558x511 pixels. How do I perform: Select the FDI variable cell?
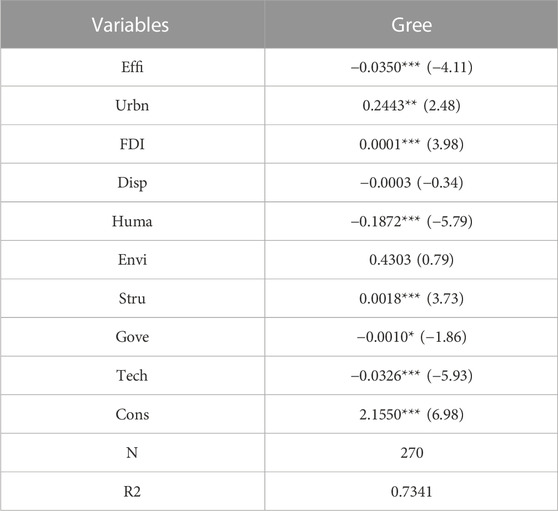point(132,144)
